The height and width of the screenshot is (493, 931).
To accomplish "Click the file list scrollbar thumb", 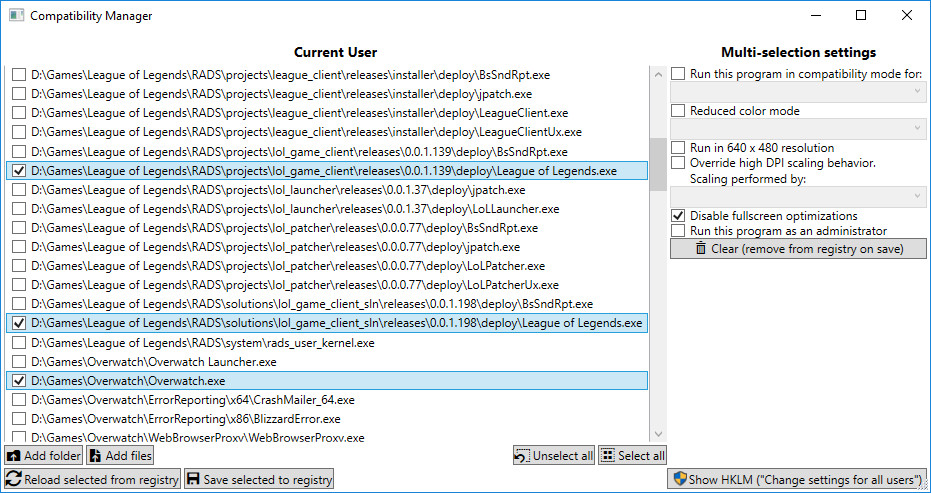I will point(658,164).
